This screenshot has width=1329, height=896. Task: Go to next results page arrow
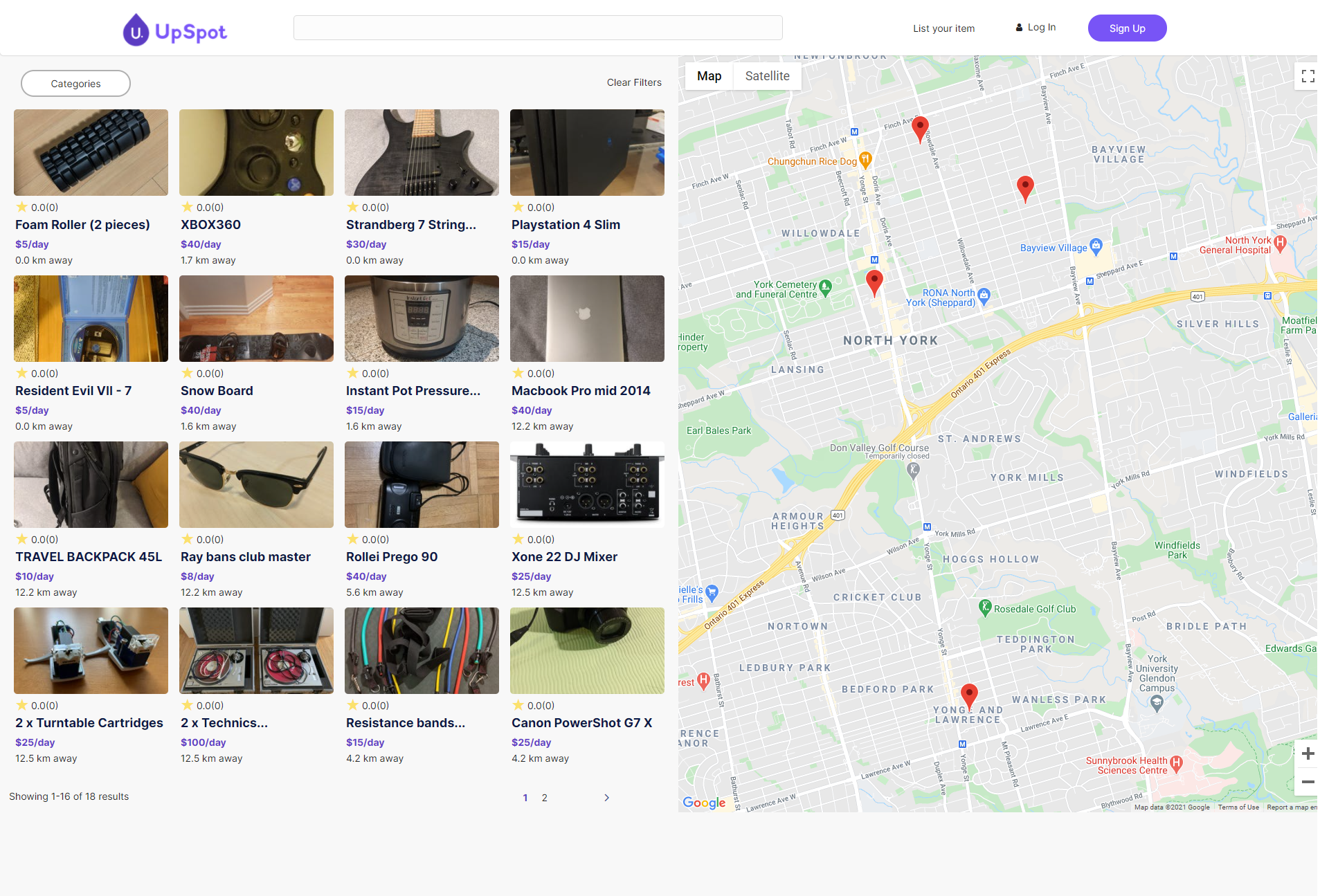click(x=606, y=798)
